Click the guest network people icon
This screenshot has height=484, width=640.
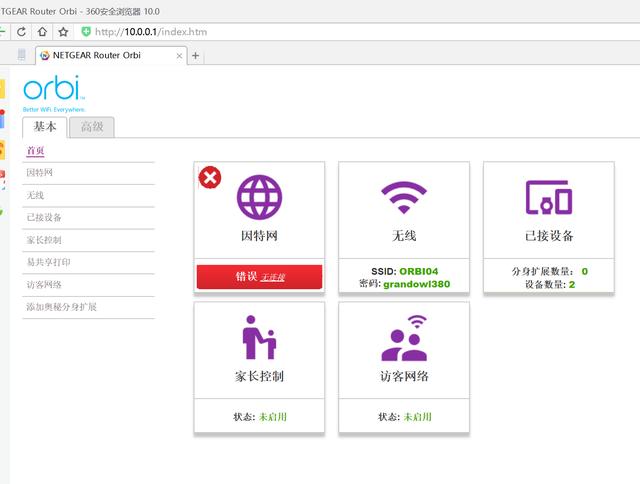pyautogui.click(x=404, y=337)
